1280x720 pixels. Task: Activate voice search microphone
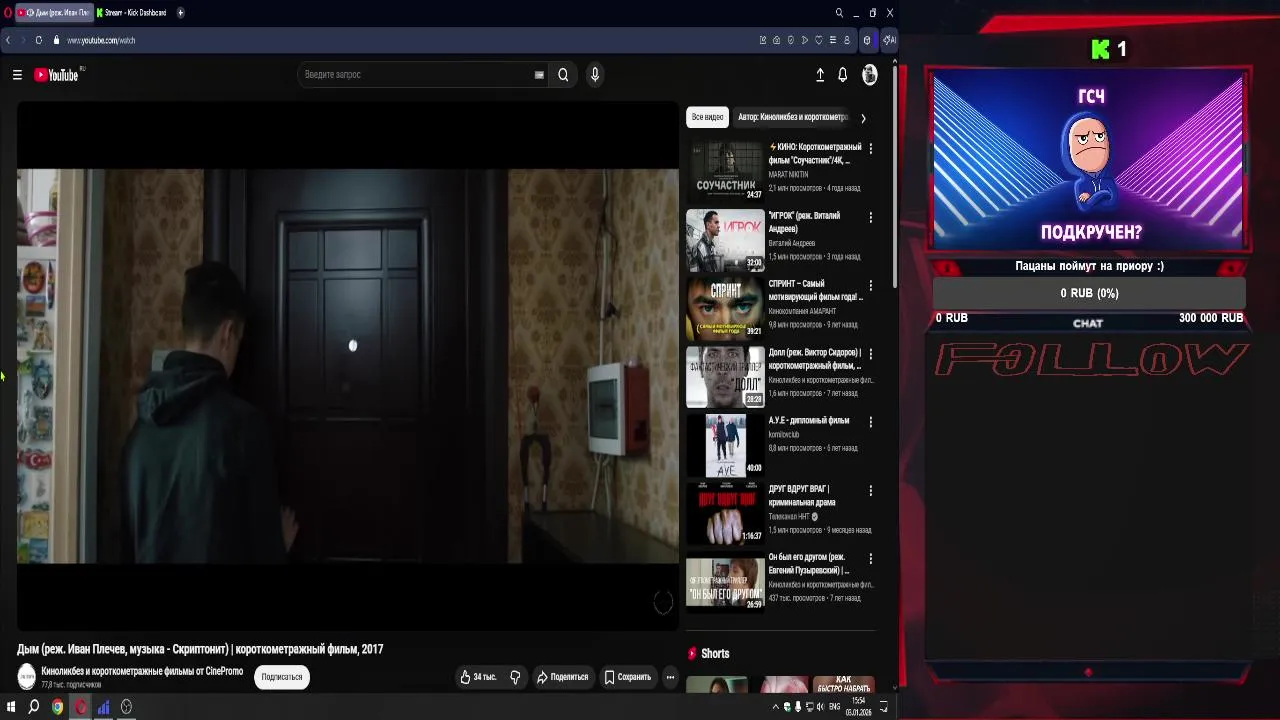coord(595,75)
